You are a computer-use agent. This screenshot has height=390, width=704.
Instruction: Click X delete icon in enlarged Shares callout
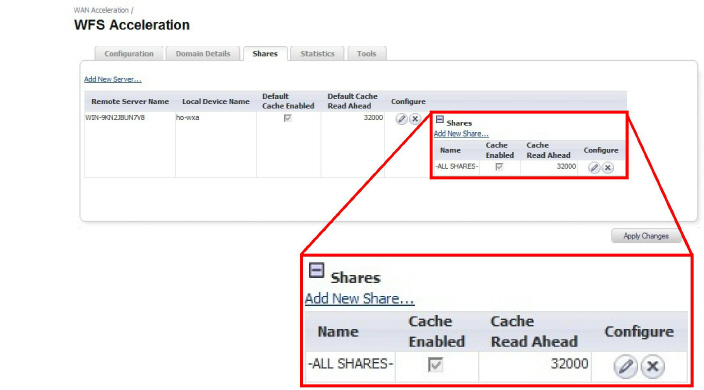pyautogui.click(x=652, y=366)
